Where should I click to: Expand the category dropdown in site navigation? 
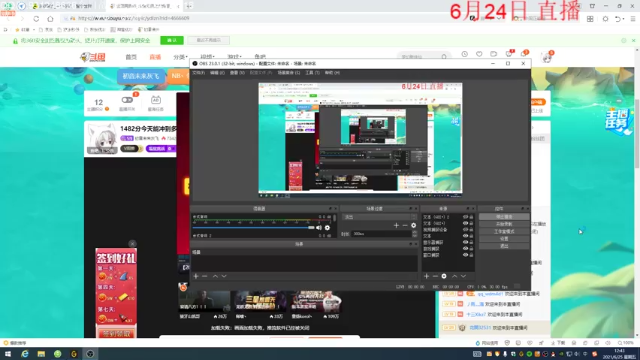click(180, 57)
